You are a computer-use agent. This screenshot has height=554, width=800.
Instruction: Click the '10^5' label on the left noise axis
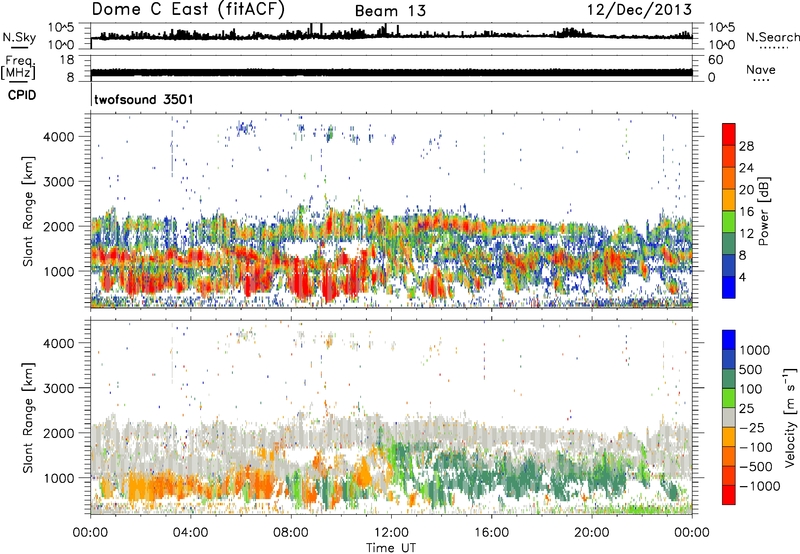[x=61, y=27]
